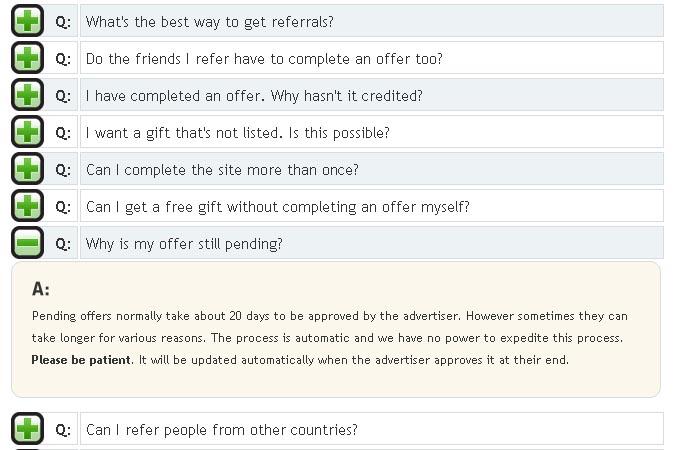Open "Can I get a free gift" question text
688x450 pixels.
278,207
